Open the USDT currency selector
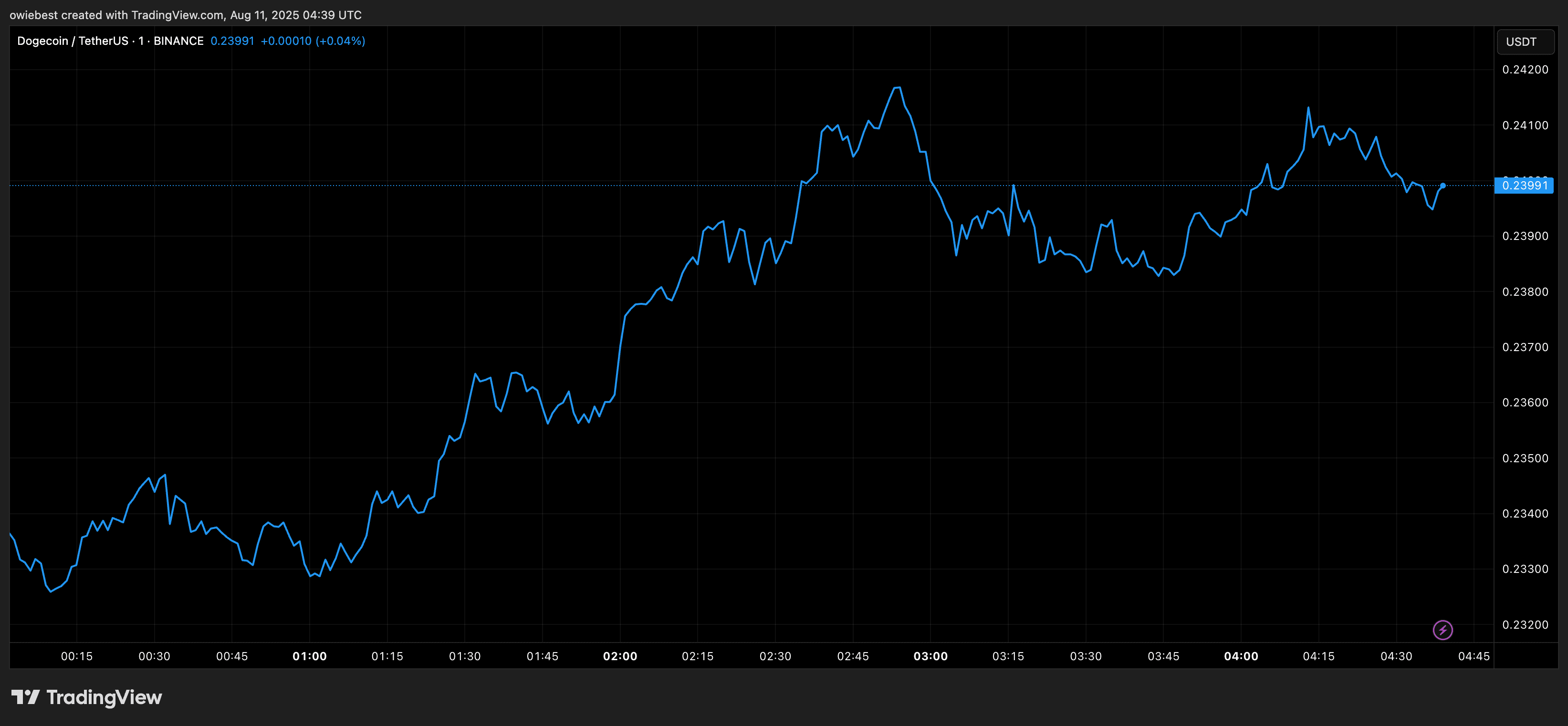This screenshot has height=726, width=1568. pyautogui.click(x=1525, y=41)
